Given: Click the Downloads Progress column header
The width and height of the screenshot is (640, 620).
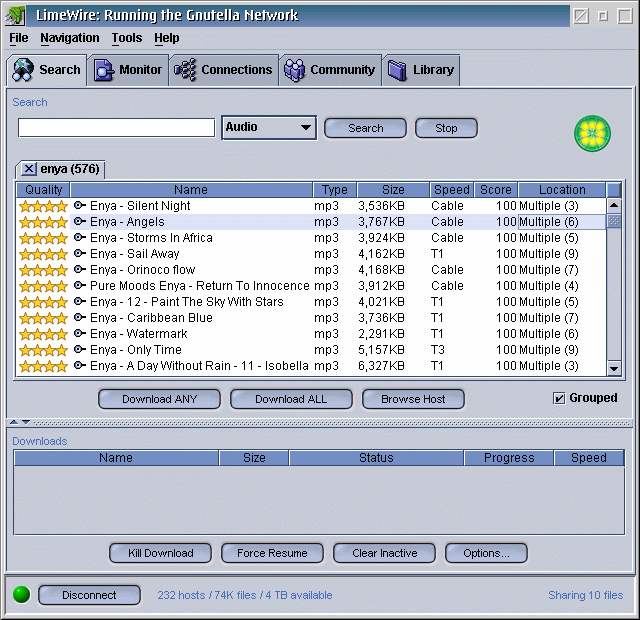Looking at the screenshot, I should 509,458.
